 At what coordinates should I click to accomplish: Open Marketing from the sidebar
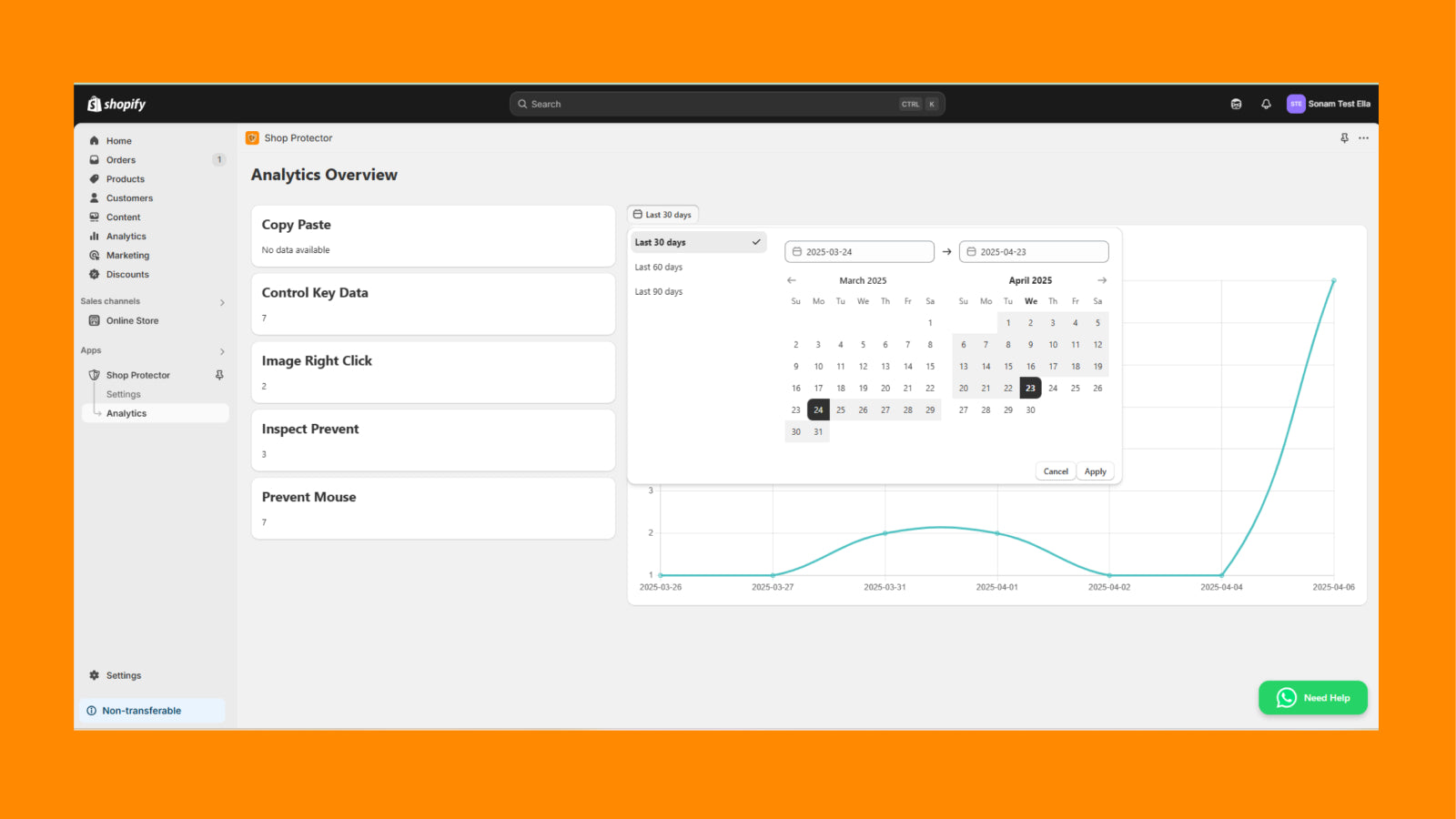[126, 255]
